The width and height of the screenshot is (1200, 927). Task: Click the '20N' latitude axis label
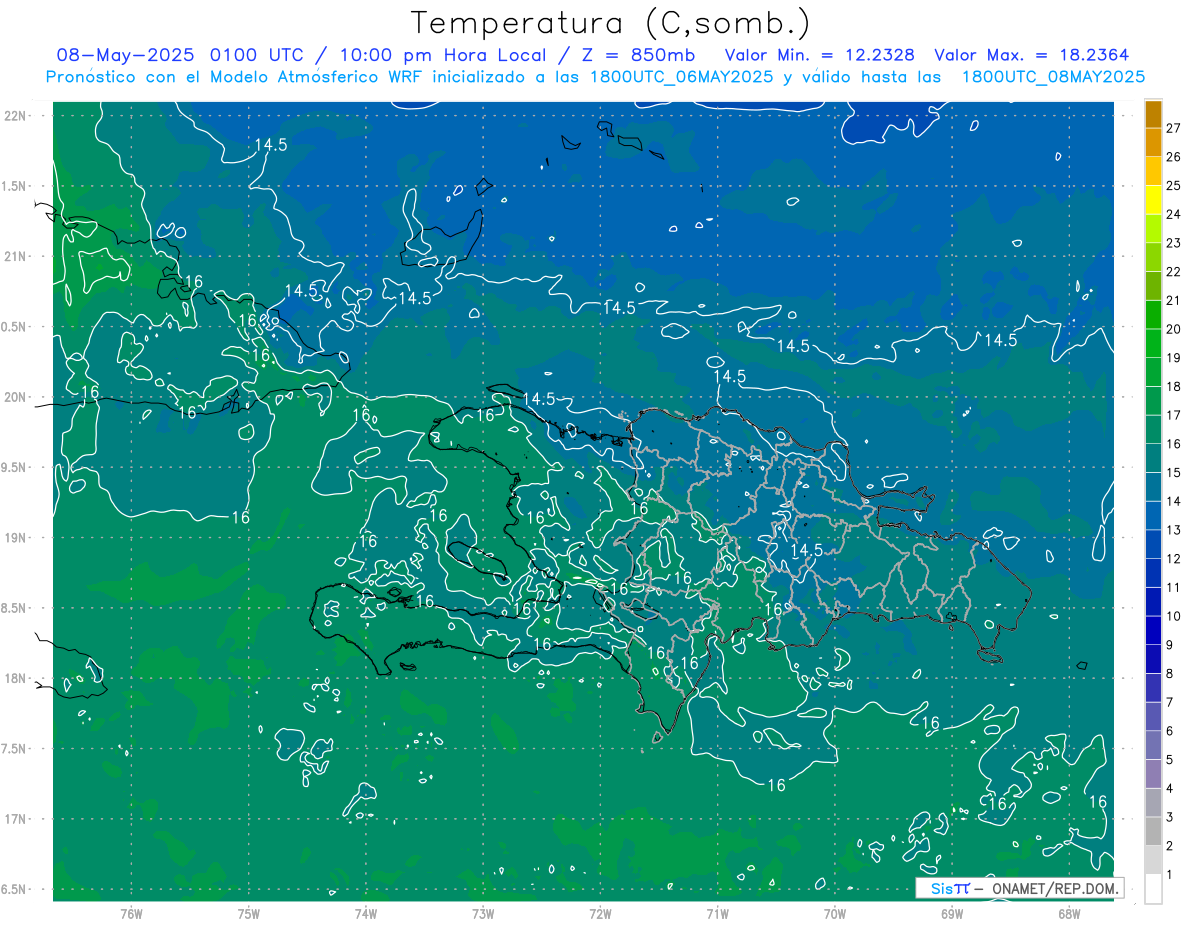point(16,397)
